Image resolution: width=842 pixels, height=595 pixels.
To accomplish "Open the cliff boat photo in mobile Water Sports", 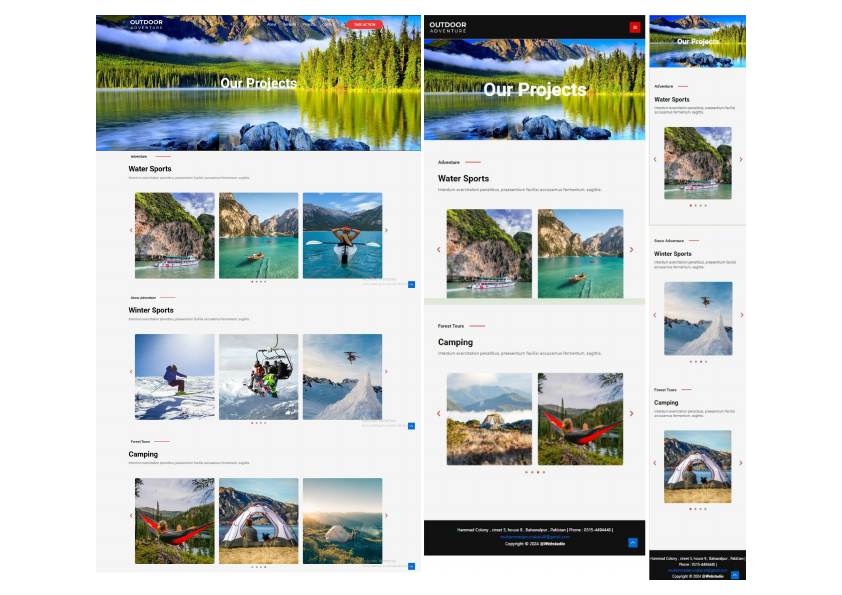I will [x=698, y=163].
